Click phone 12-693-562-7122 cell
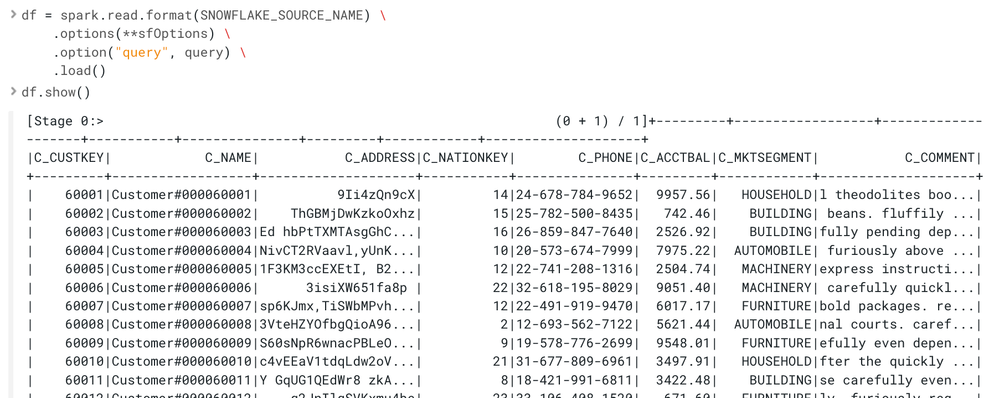999x398 pixels. (x=574, y=325)
